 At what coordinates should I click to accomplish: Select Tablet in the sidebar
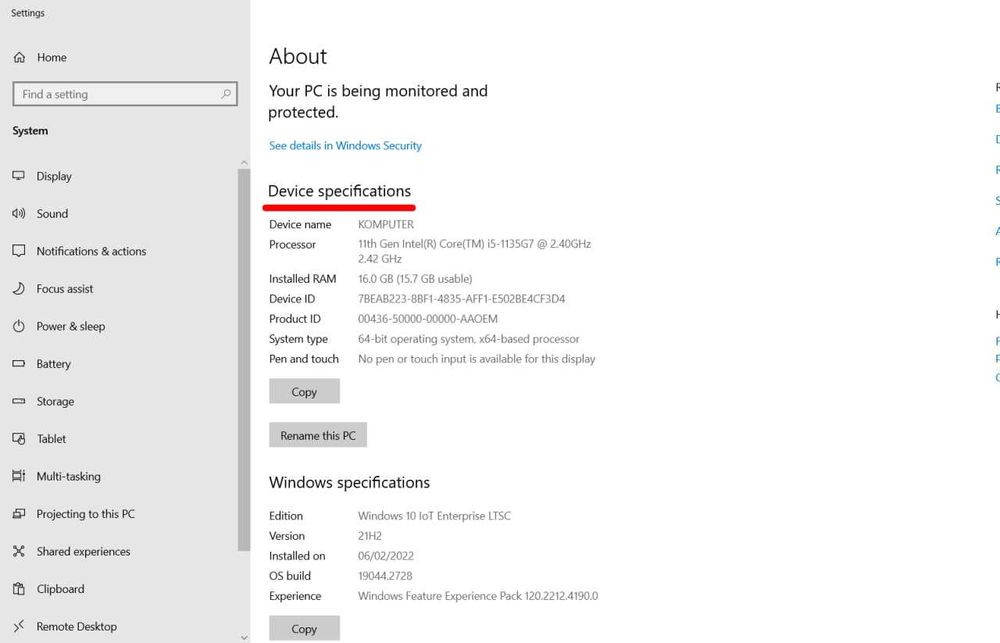tap(121, 439)
